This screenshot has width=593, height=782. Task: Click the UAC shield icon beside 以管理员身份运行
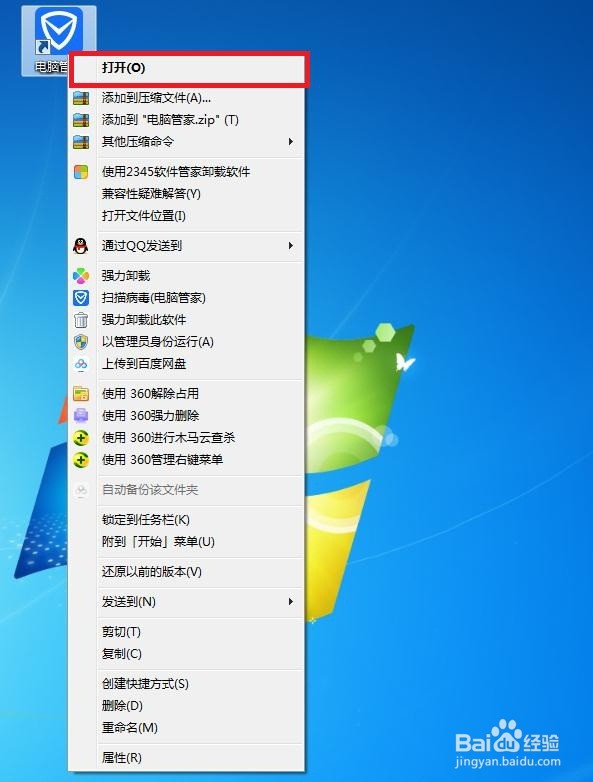pyautogui.click(x=81, y=342)
